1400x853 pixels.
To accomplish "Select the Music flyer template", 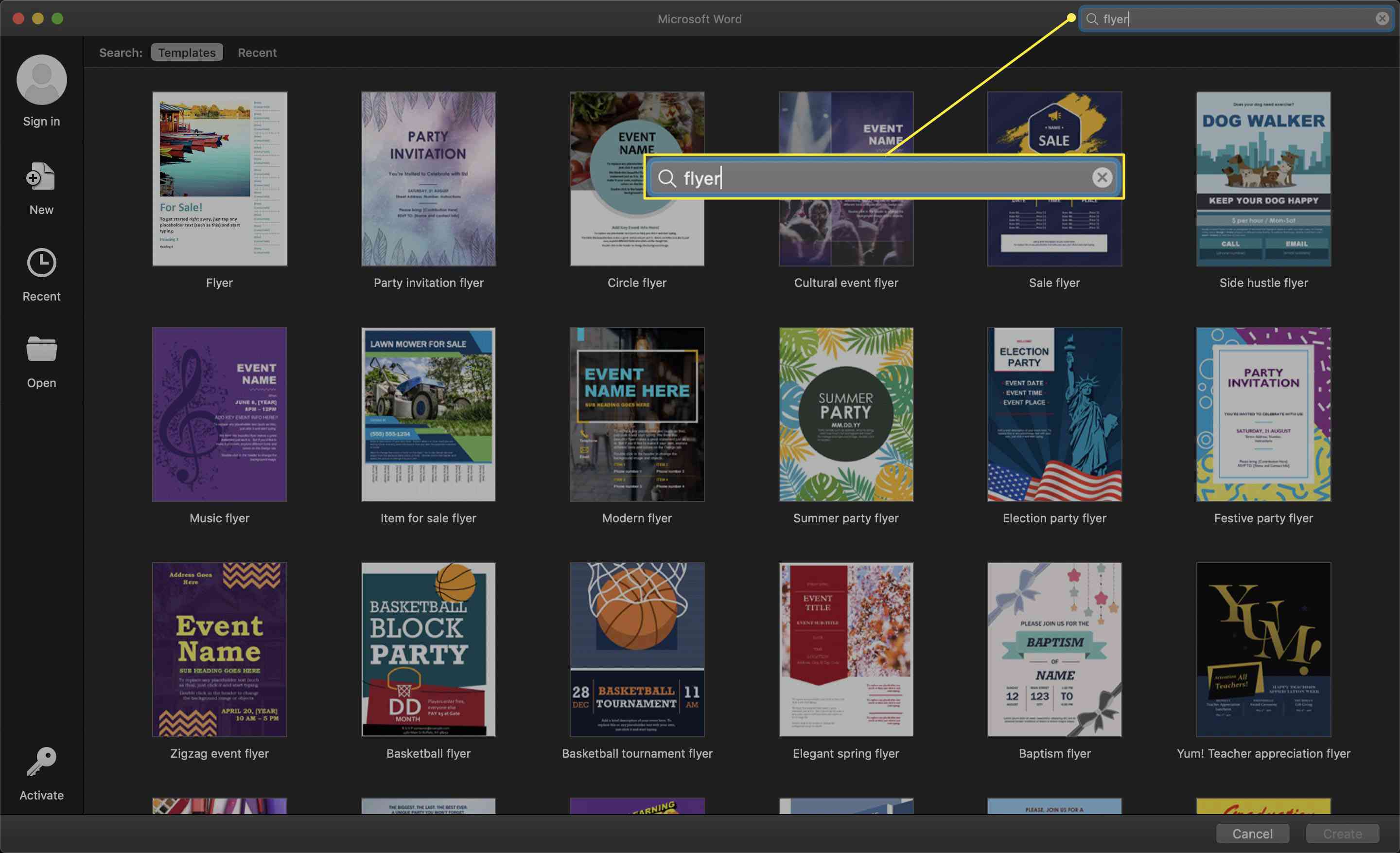I will pos(219,414).
